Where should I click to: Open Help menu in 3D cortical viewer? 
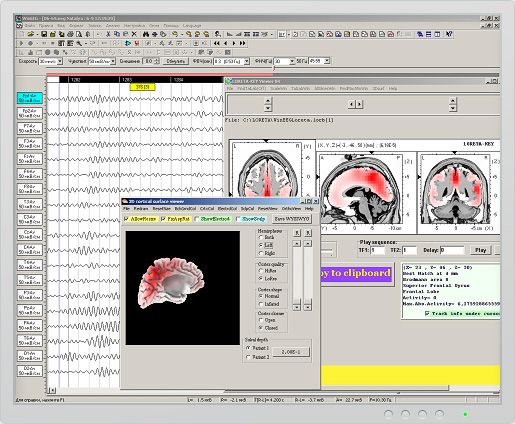point(309,209)
